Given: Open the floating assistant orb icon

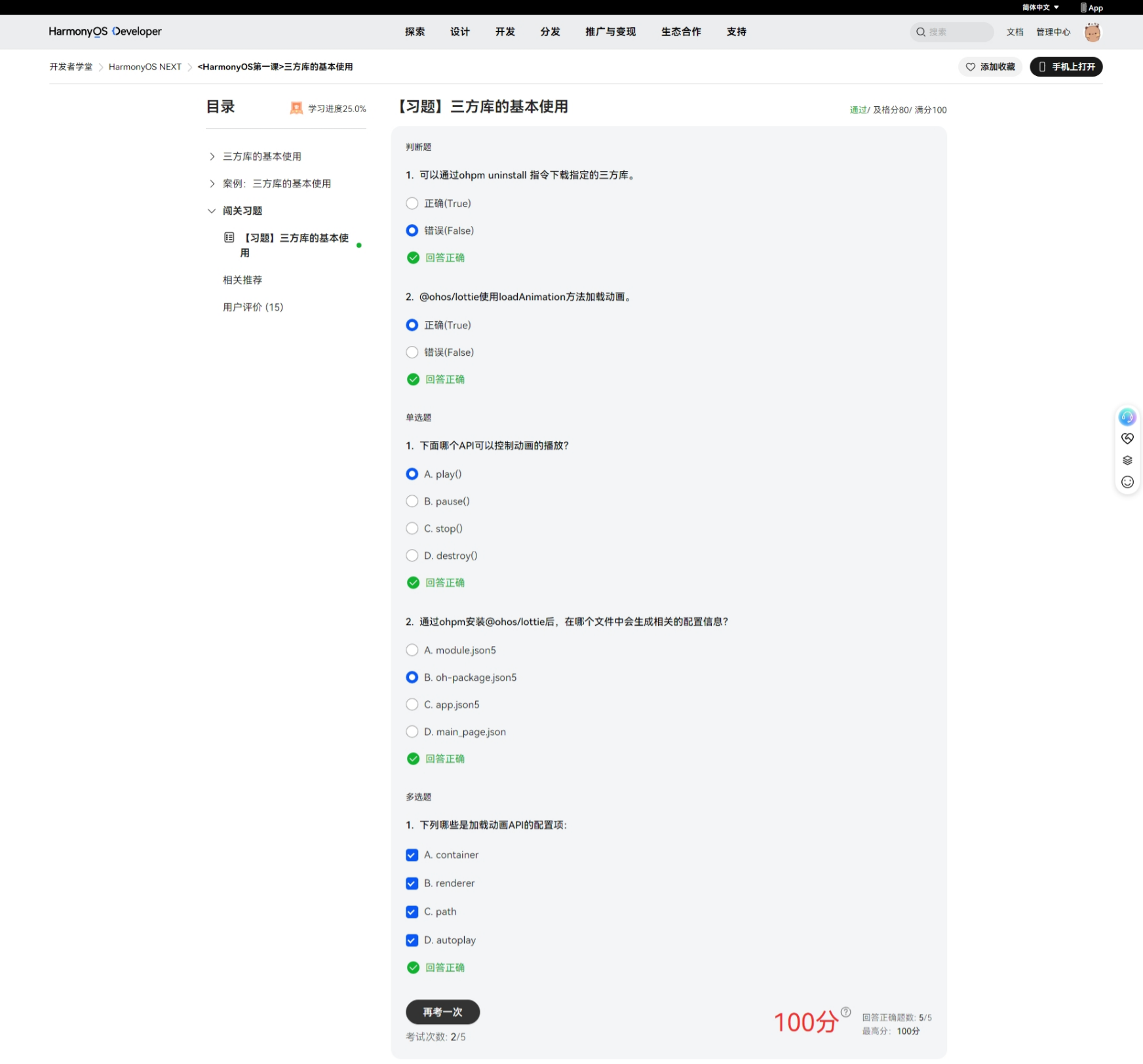Looking at the screenshot, I should pyautogui.click(x=1127, y=417).
